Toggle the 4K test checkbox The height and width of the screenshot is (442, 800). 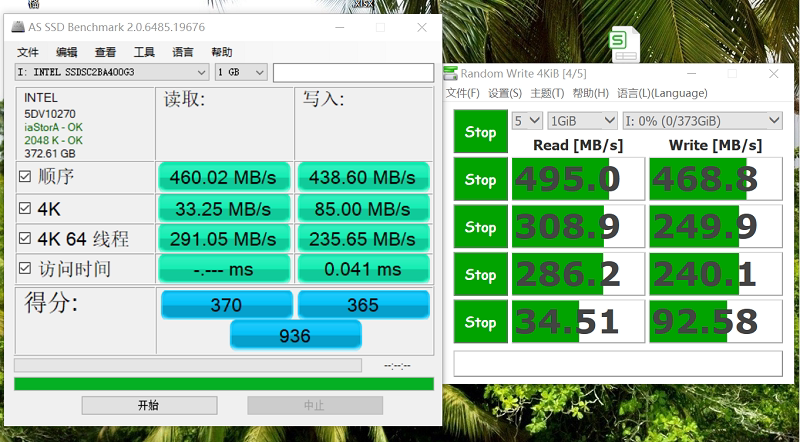[24, 208]
